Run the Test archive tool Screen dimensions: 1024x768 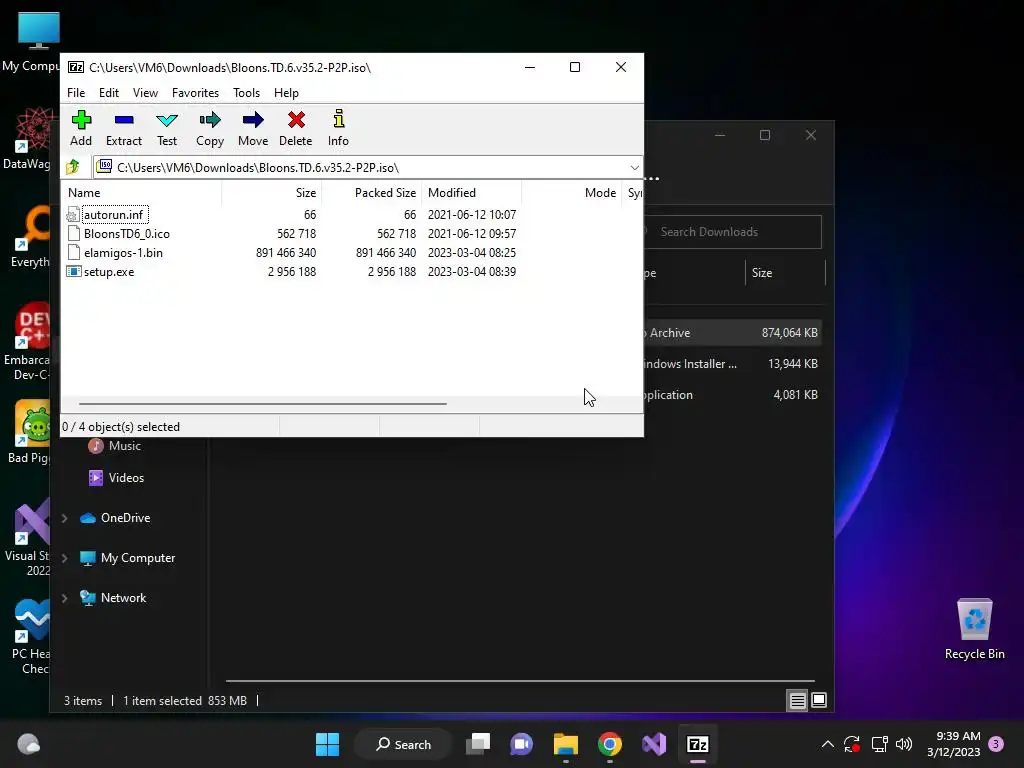[x=167, y=128]
